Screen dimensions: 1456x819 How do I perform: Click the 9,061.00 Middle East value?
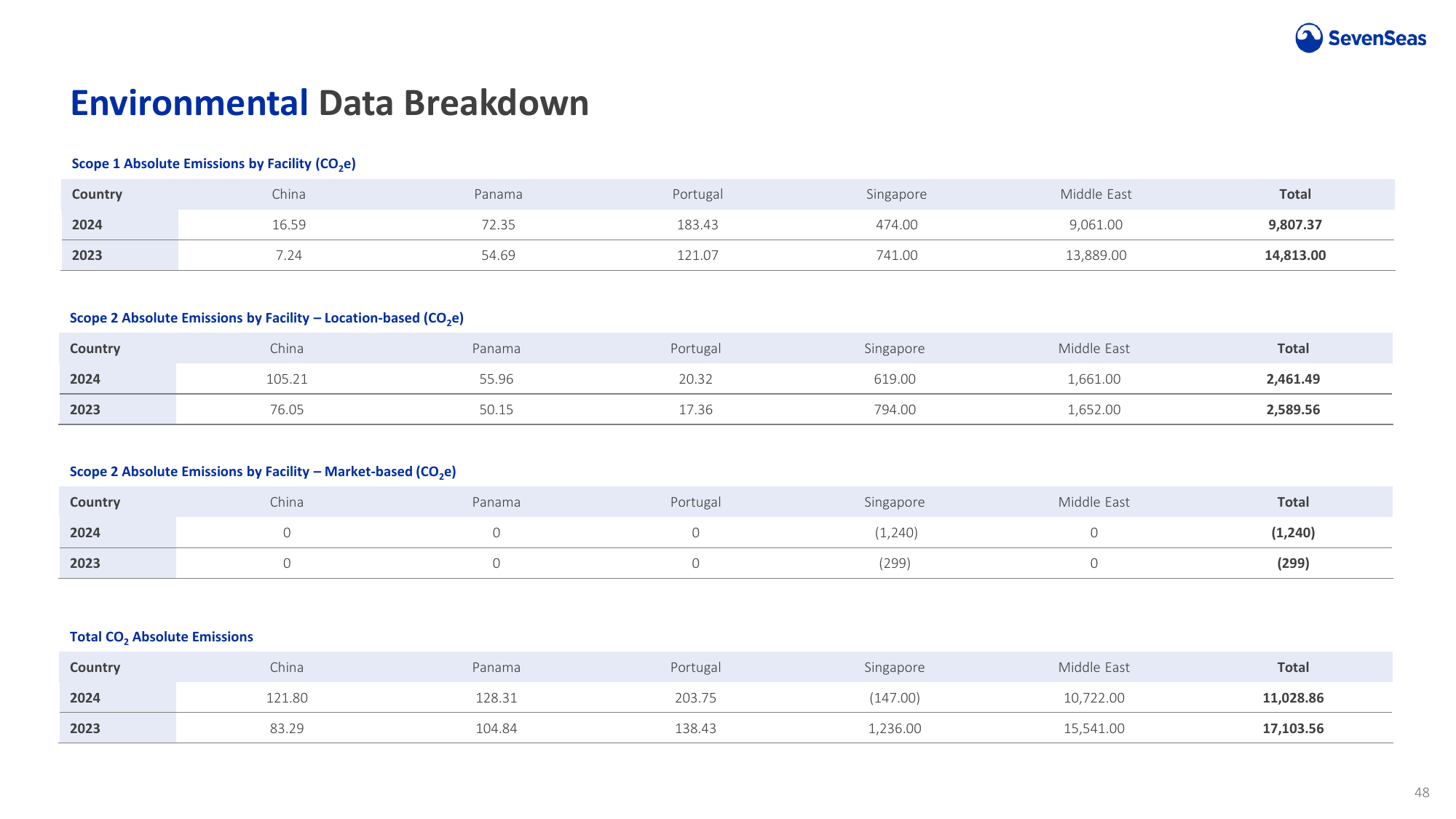1096,225
